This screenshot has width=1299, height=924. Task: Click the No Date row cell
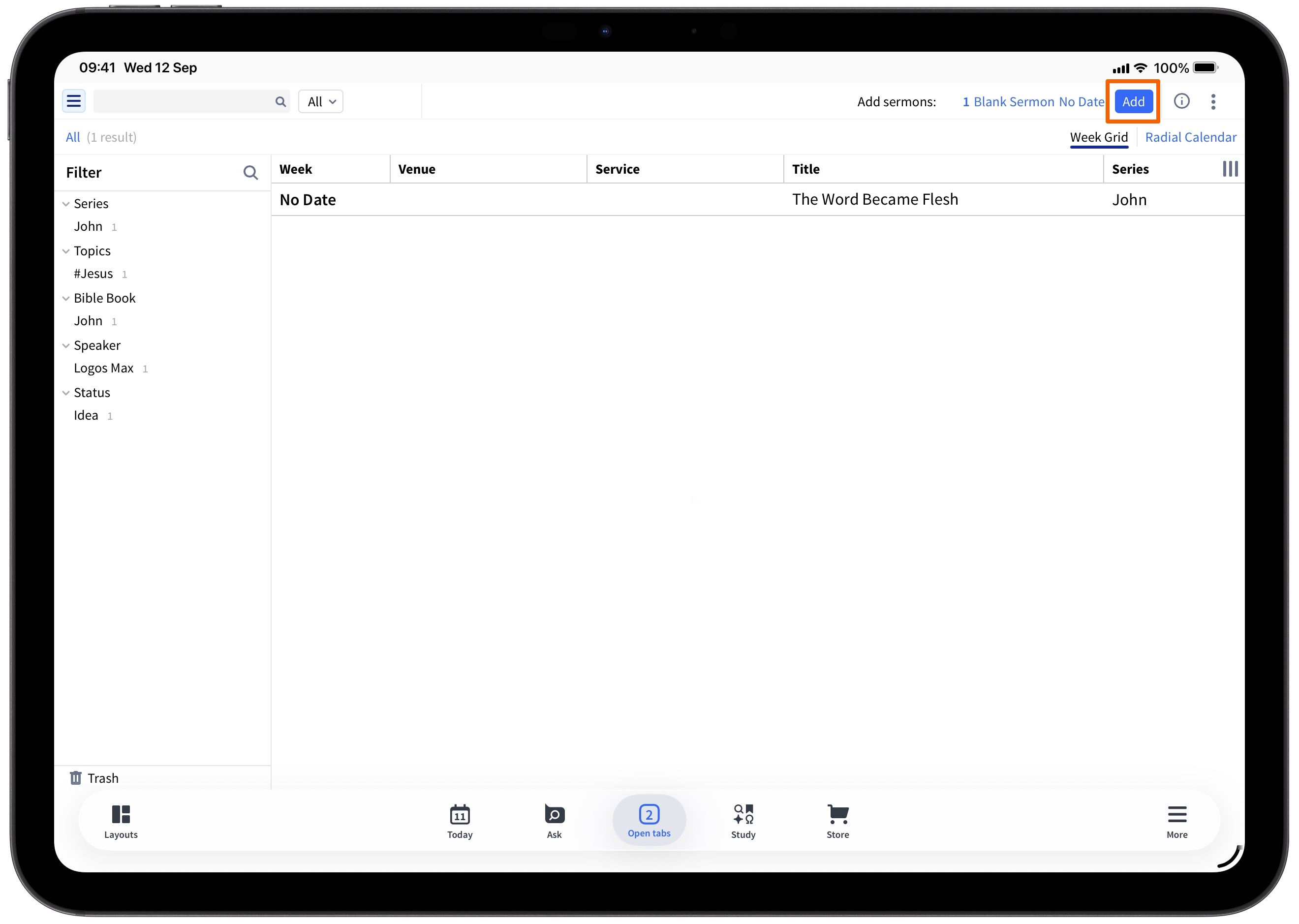[308, 200]
